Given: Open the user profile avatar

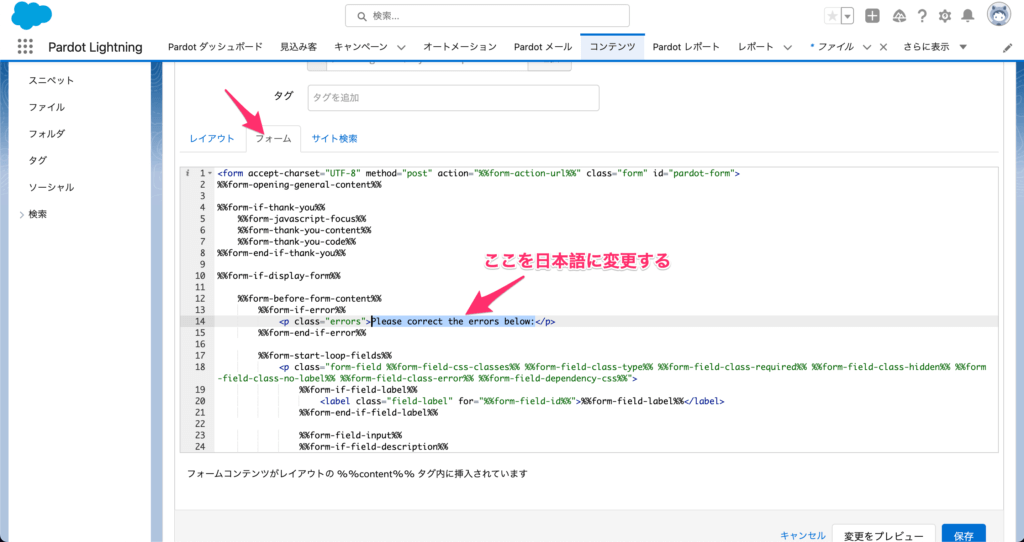Looking at the screenshot, I should pyautogui.click(x=999, y=14).
